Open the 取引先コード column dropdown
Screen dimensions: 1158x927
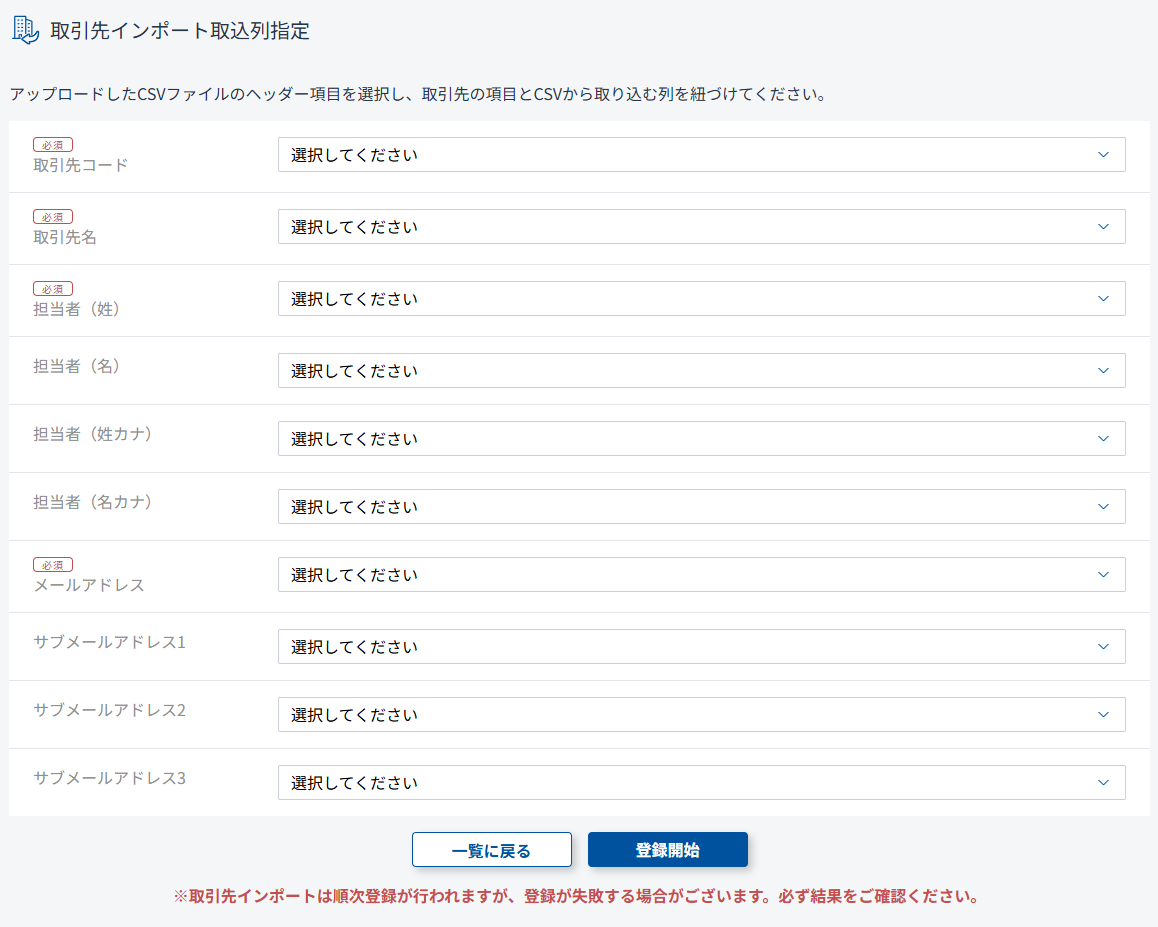700,155
